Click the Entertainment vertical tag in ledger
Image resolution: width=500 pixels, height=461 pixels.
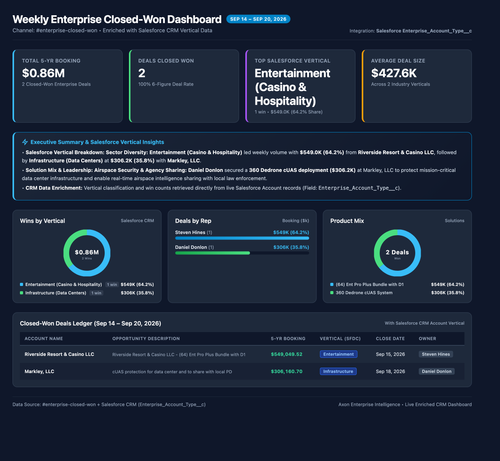click(x=339, y=354)
